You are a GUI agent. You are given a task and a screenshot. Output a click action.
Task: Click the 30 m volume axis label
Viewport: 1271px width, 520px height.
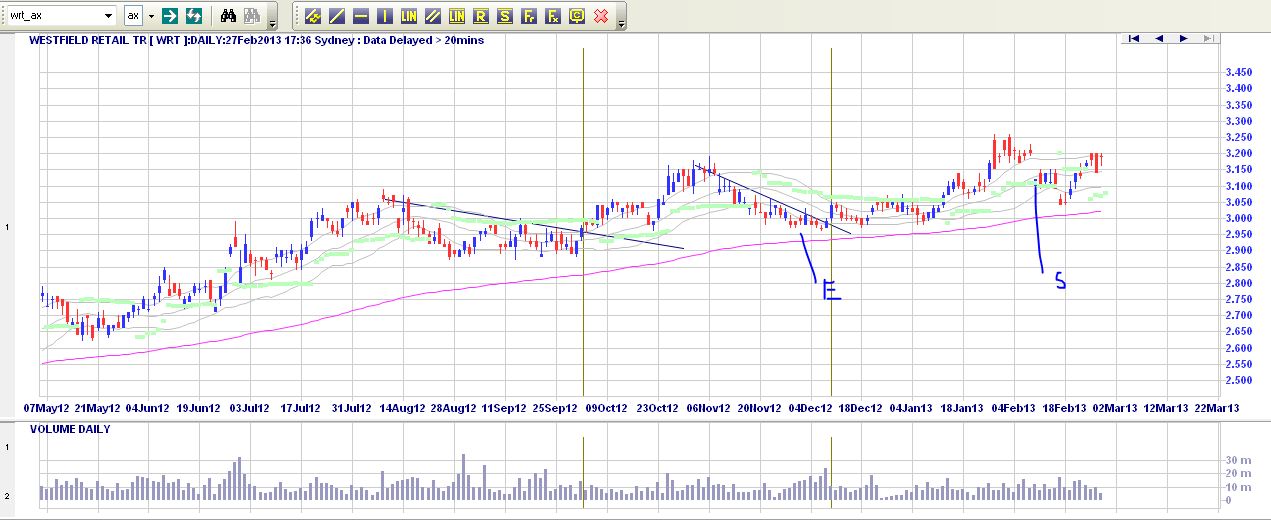pos(1240,460)
